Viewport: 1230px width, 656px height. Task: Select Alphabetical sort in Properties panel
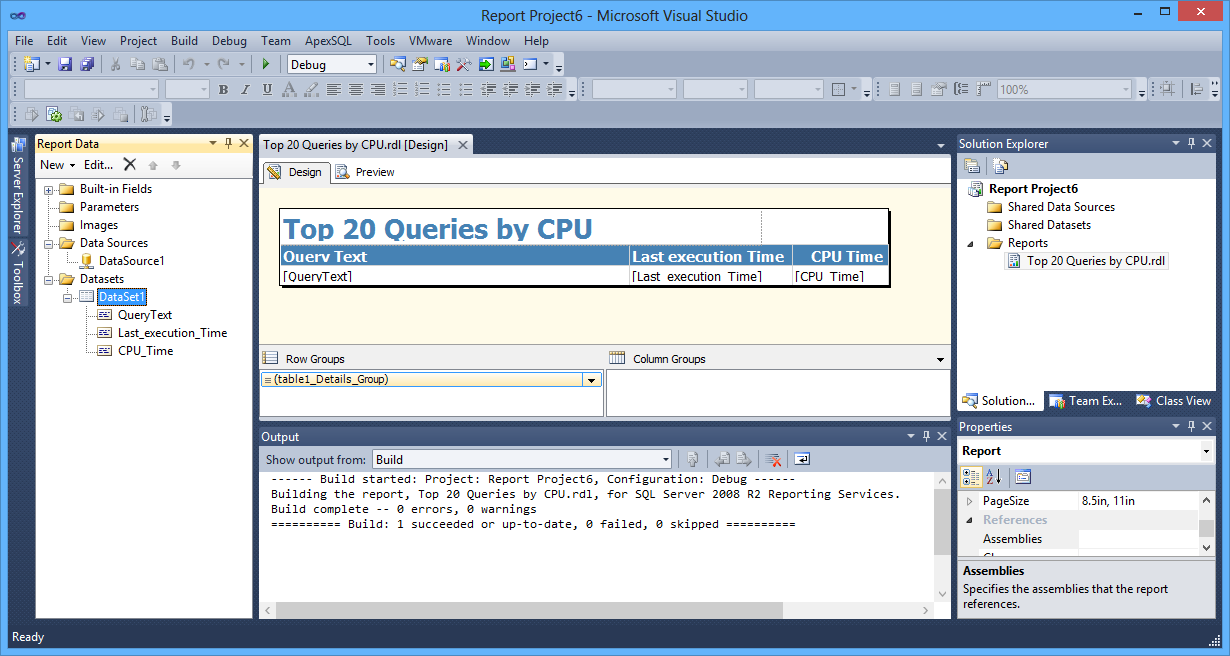tap(993, 476)
